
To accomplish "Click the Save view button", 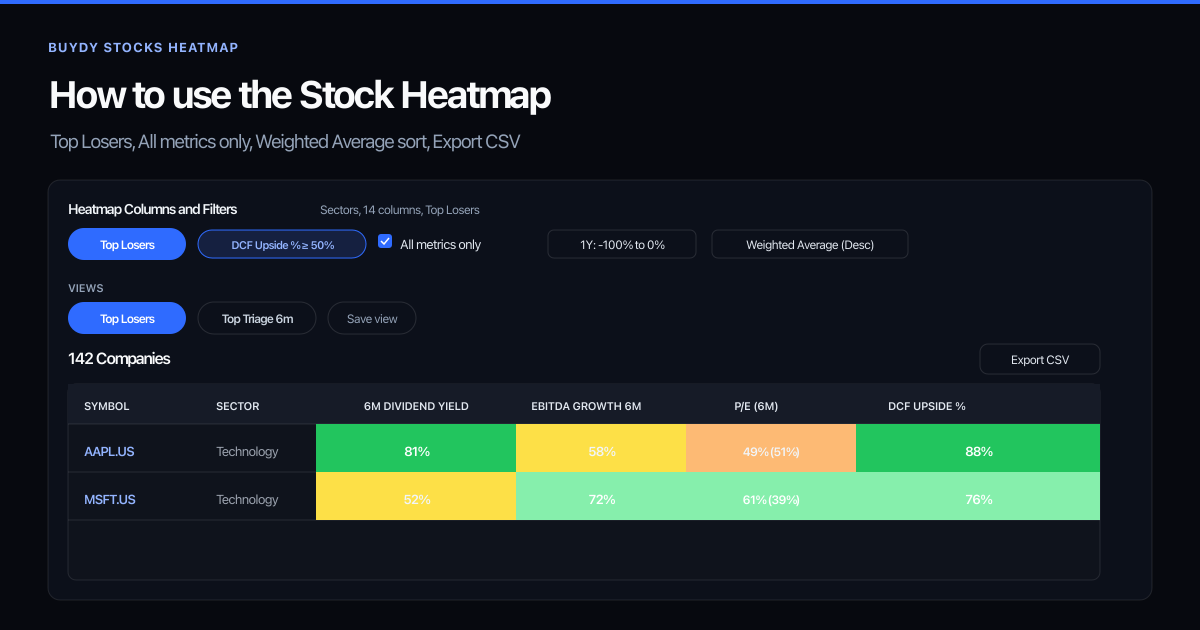I will pos(372,318).
